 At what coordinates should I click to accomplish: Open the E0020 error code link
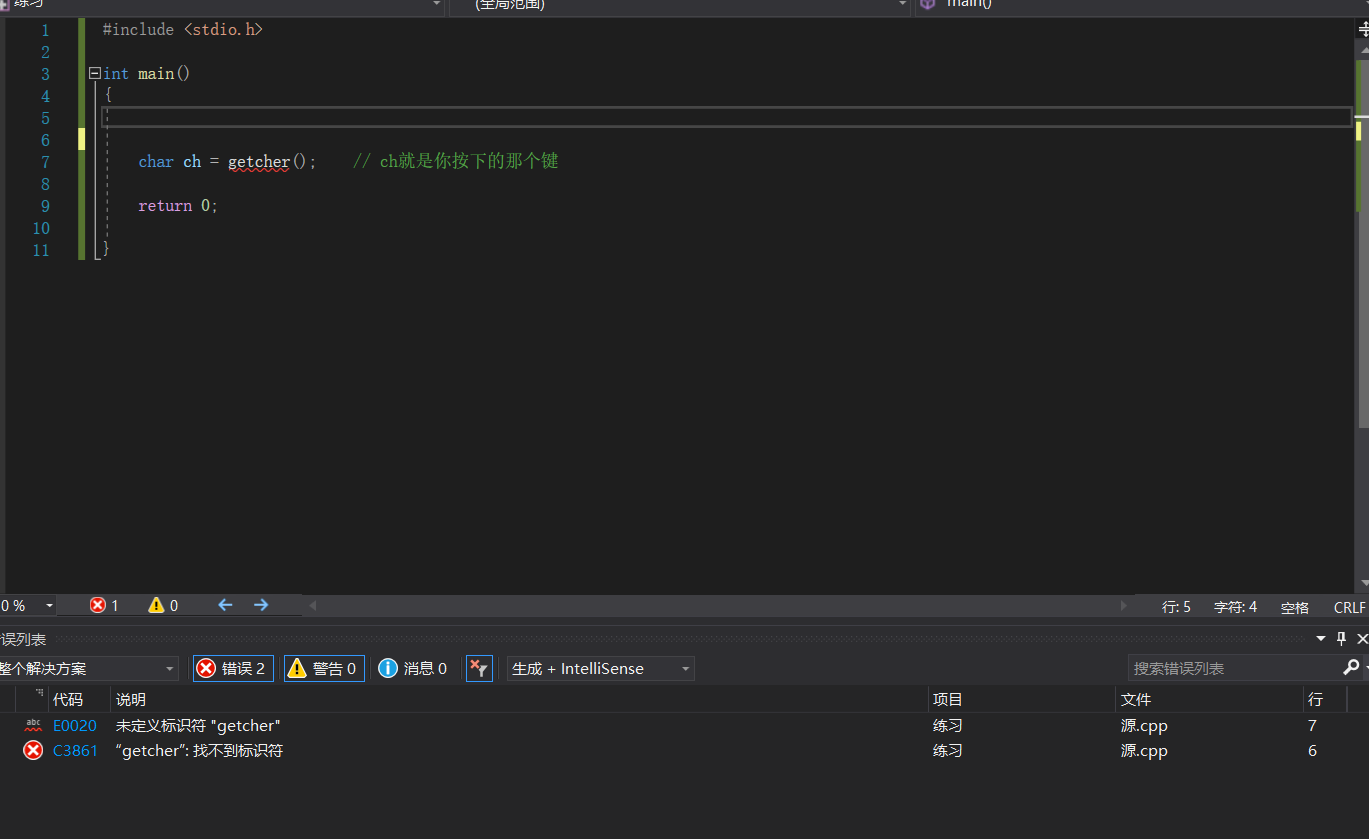click(x=75, y=725)
